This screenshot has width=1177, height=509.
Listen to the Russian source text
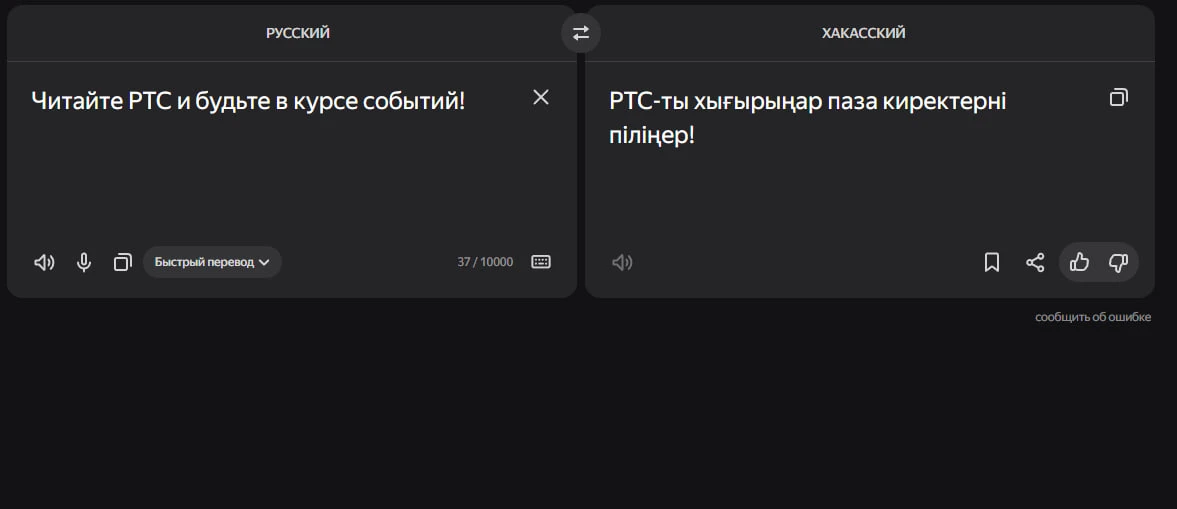[x=44, y=263]
